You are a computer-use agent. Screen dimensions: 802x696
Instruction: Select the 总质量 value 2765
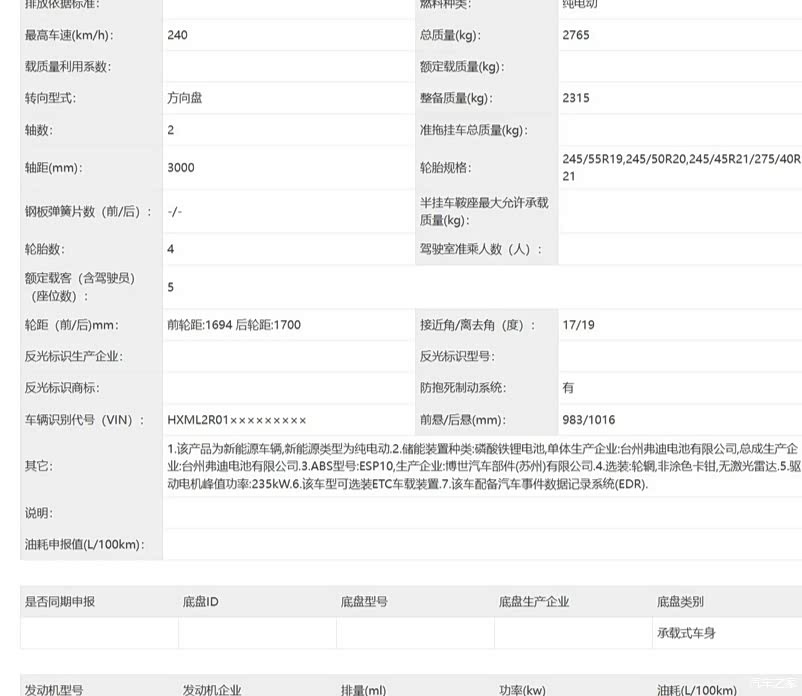[576, 35]
